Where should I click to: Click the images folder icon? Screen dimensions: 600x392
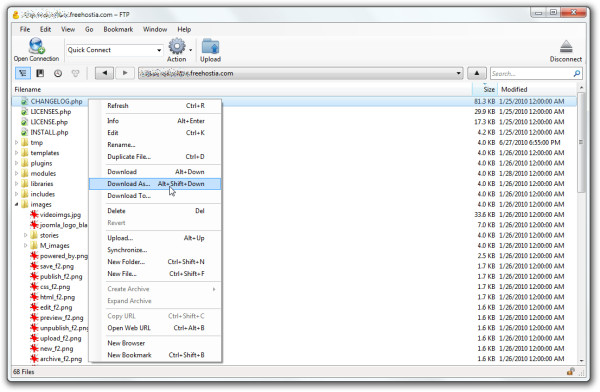click(25, 204)
